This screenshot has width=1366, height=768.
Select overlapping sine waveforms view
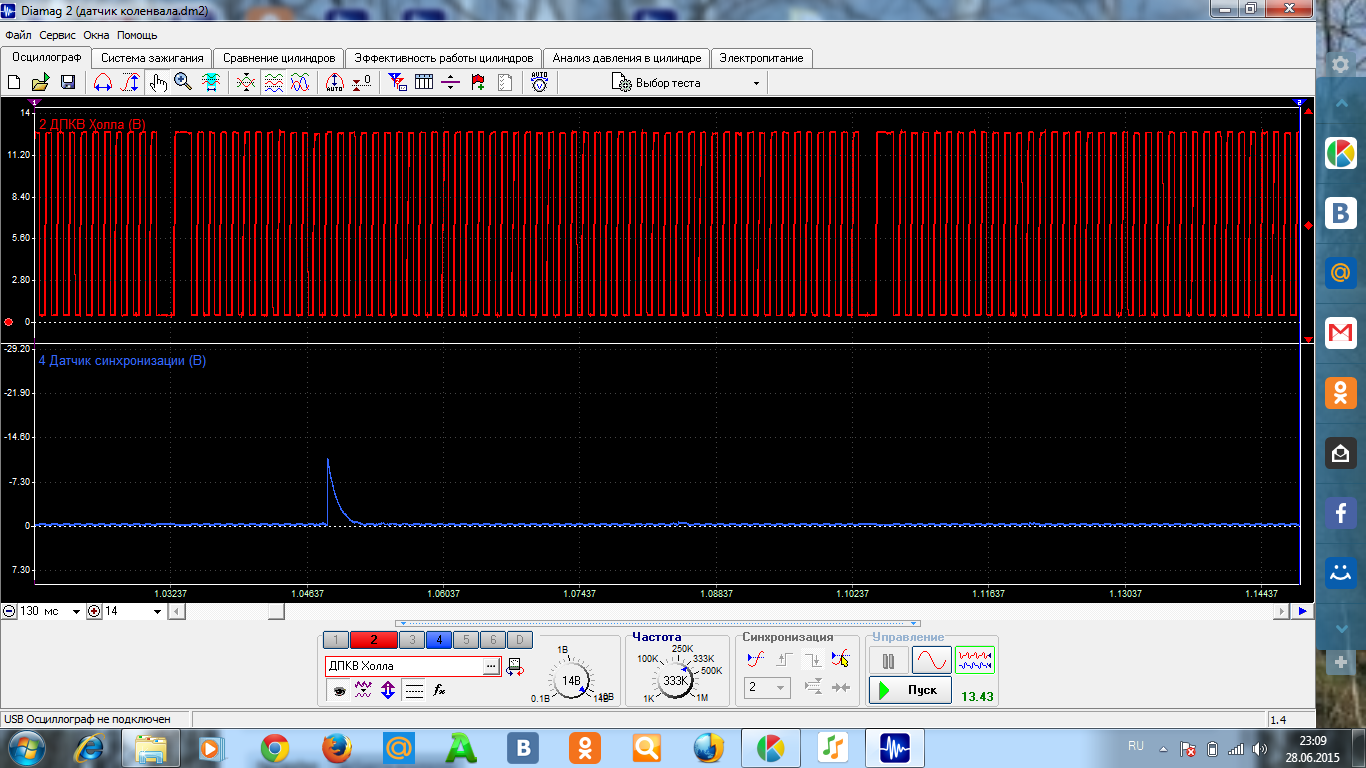pos(300,83)
